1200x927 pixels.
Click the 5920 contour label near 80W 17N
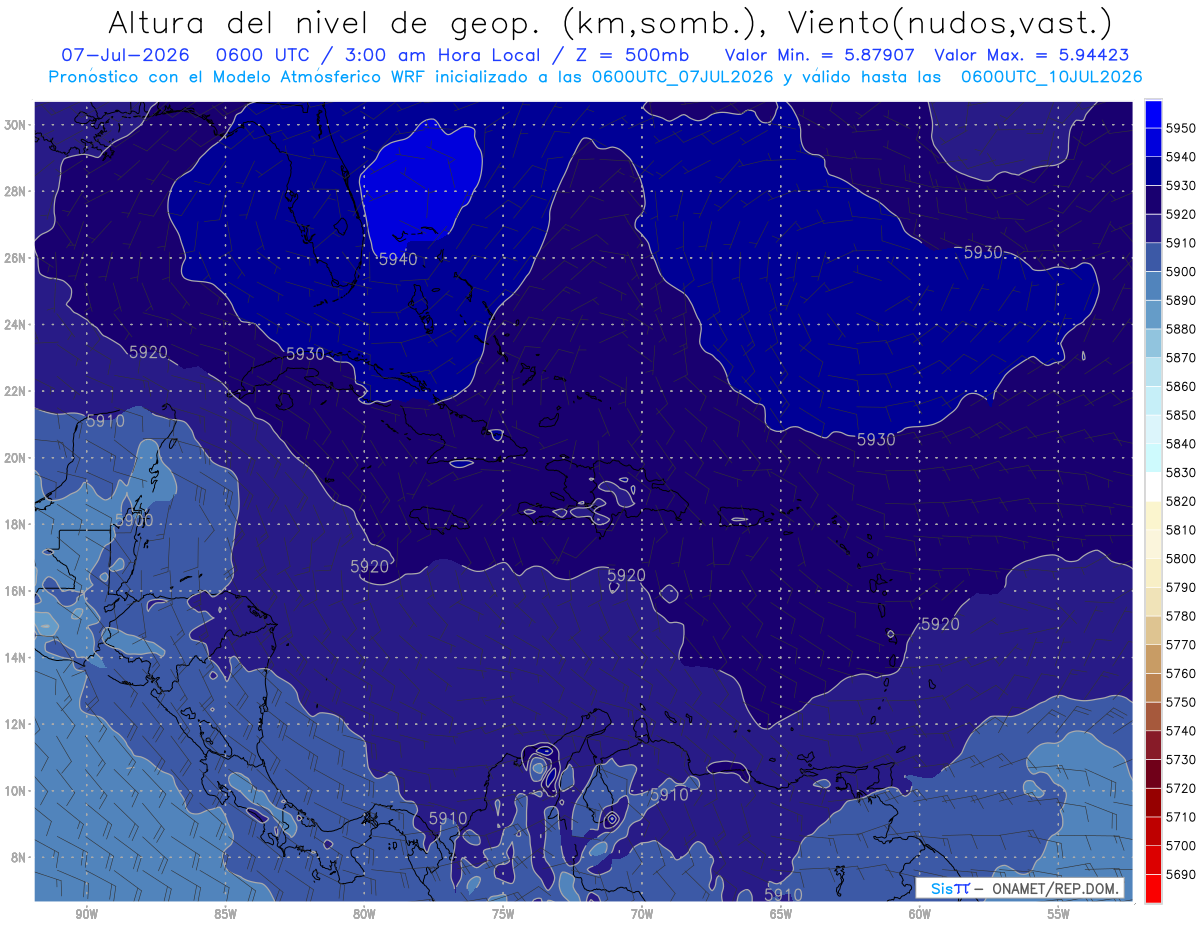[369, 566]
